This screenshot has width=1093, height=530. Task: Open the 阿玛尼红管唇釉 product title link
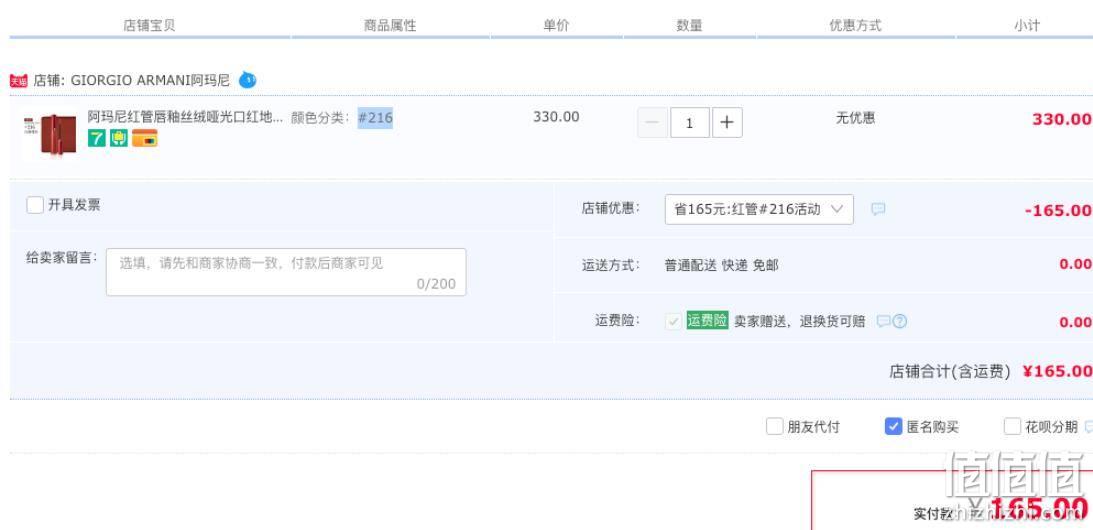click(185, 116)
